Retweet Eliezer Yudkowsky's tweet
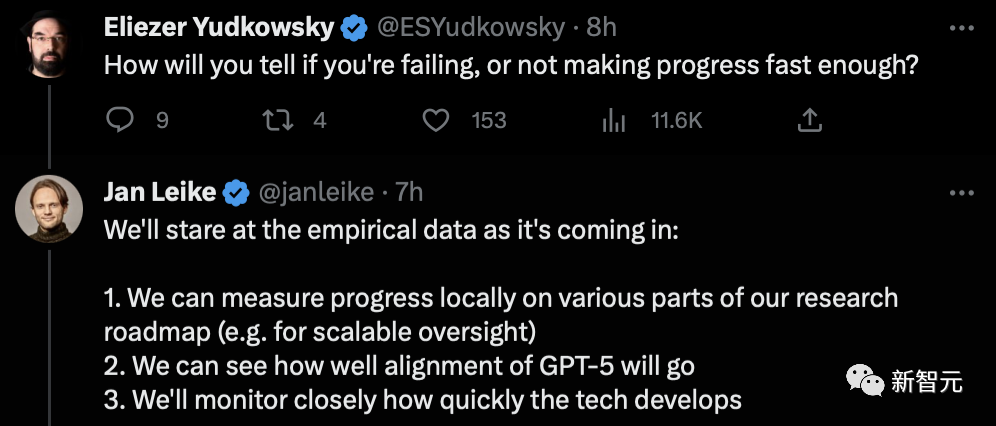This screenshot has width=996, height=426. pos(278,120)
